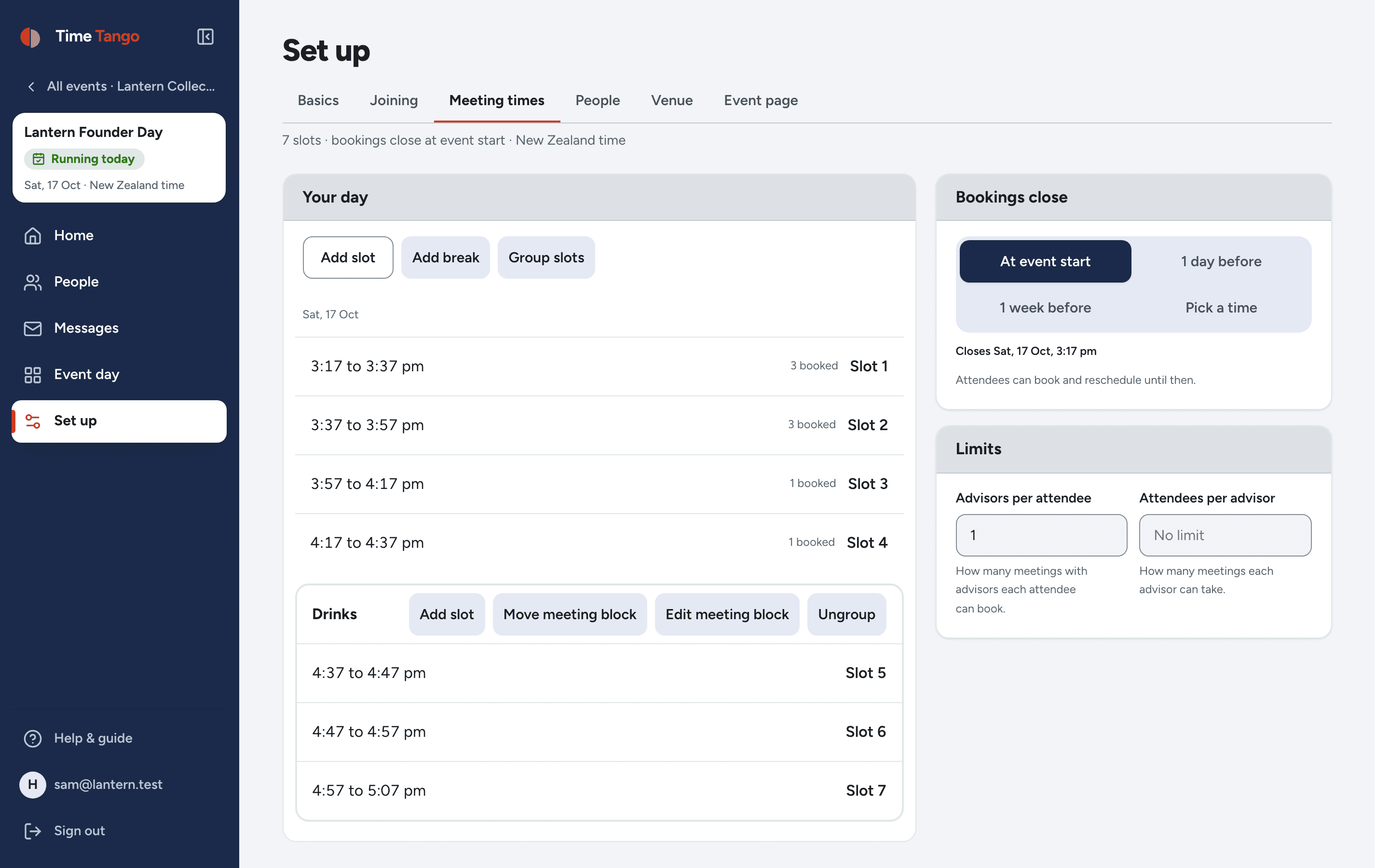Open the Meeting times tab
This screenshot has width=1389, height=868.
click(x=496, y=100)
